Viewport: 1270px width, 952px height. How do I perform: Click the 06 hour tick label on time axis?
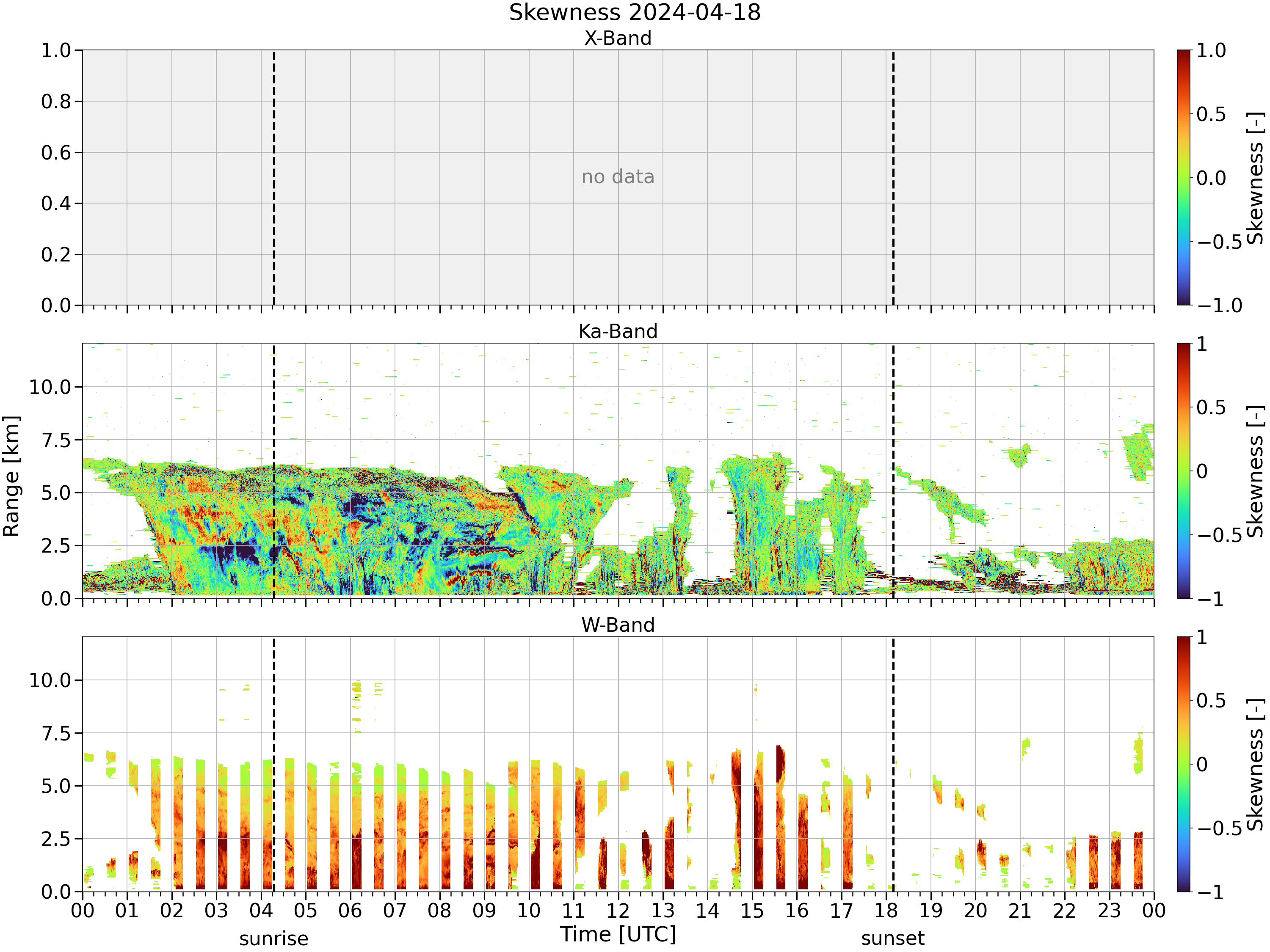pyautogui.click(x=350, y=911)
